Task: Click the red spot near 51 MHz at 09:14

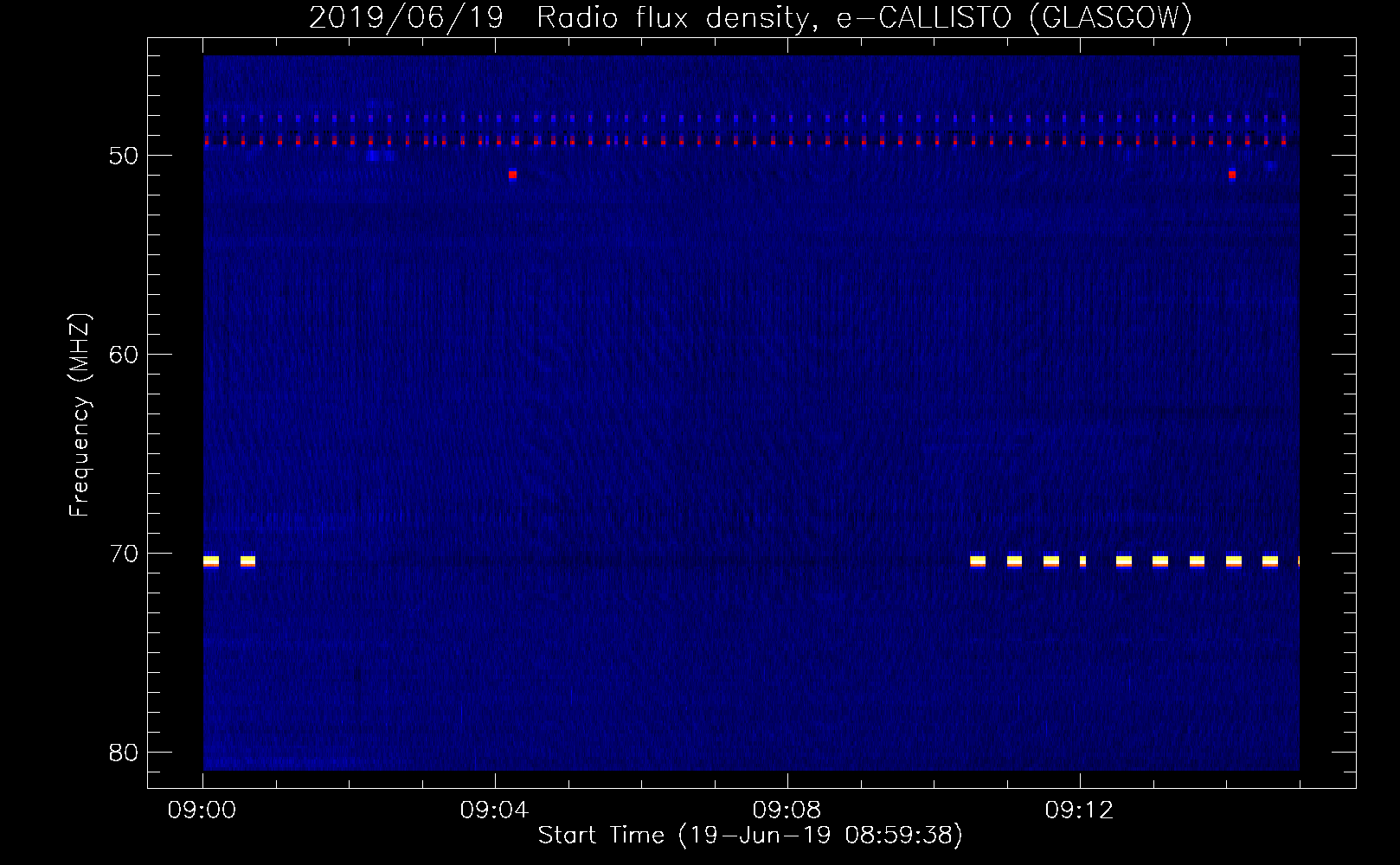Action: pyautogui.click(x=1231, y=175)
